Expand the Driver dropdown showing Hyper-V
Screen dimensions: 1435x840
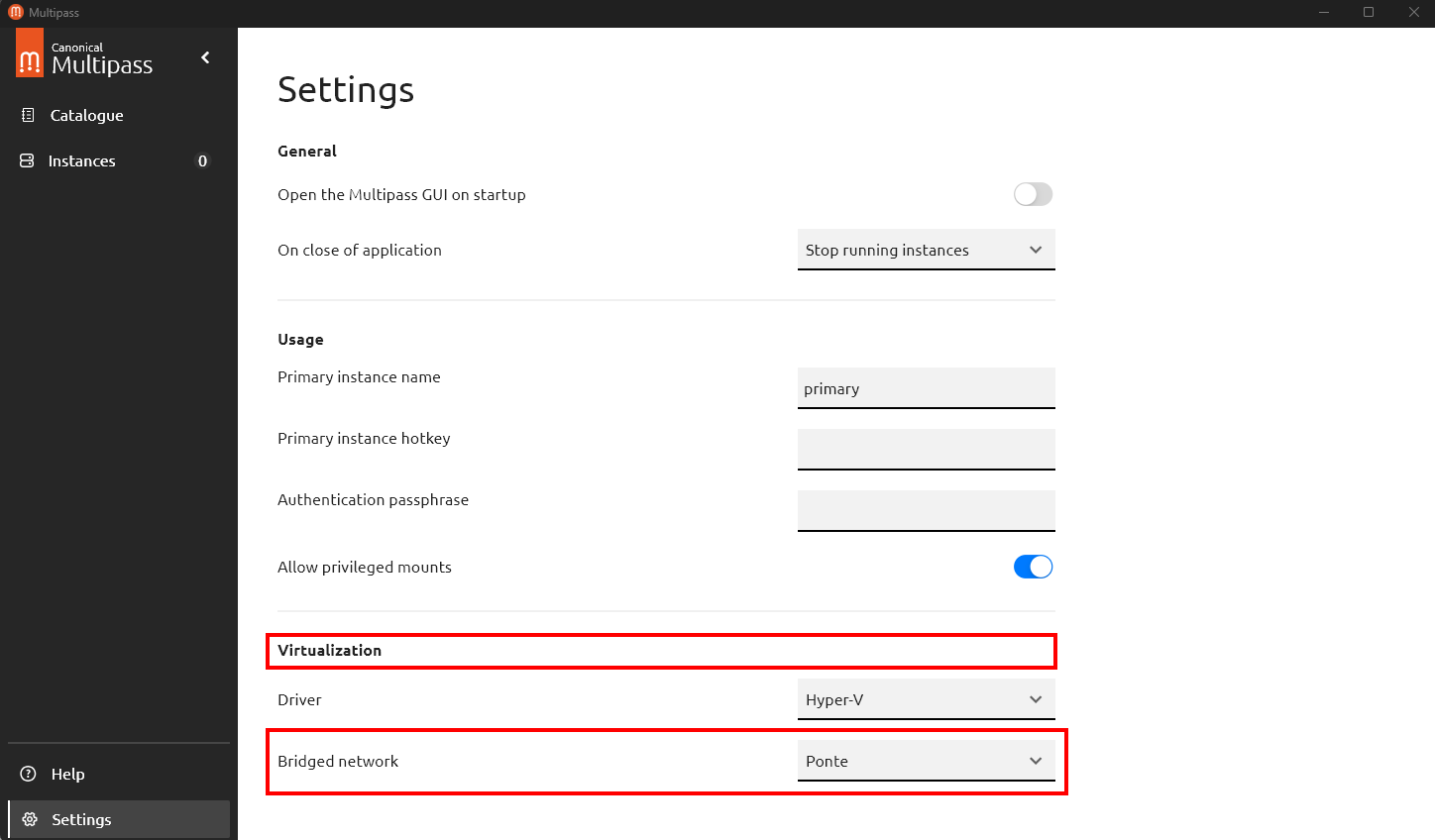tap(926, 699)
